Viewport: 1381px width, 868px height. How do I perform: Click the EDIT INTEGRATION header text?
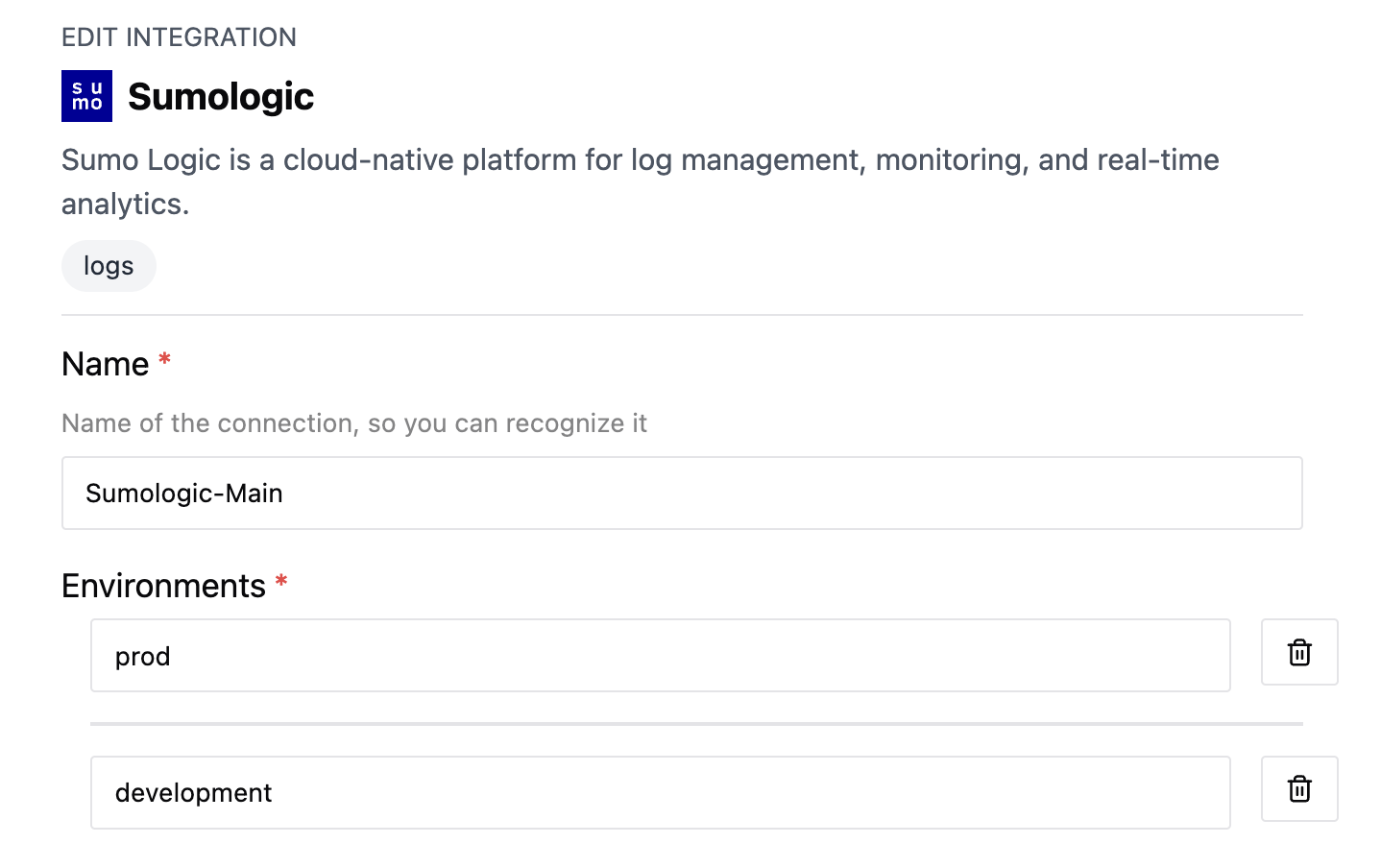click(x=179, y=37)
